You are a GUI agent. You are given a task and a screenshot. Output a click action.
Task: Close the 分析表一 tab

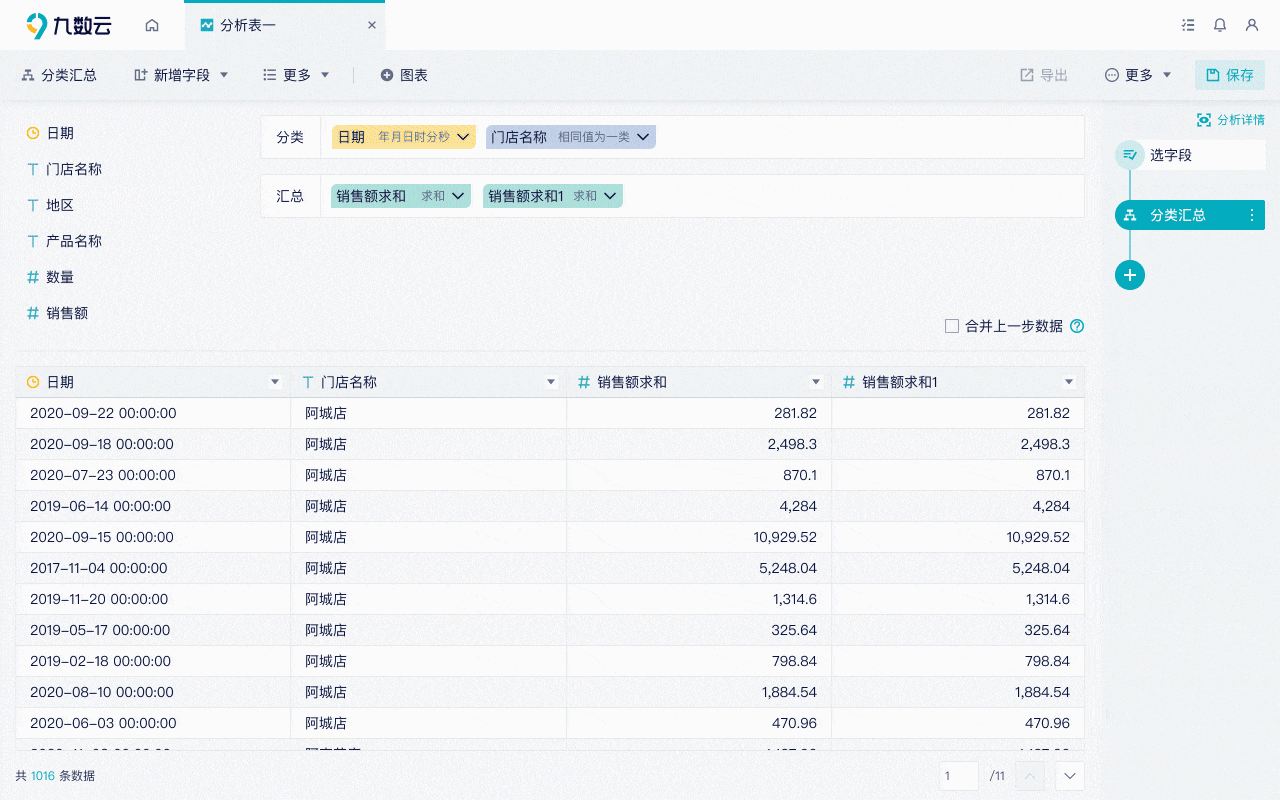point(372,25)
